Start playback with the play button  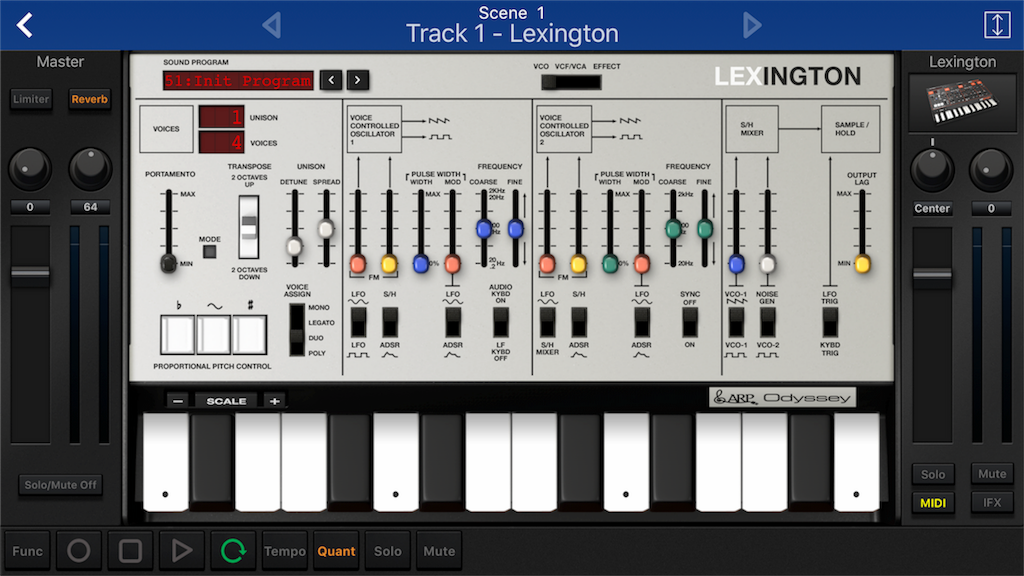(182, 551)
